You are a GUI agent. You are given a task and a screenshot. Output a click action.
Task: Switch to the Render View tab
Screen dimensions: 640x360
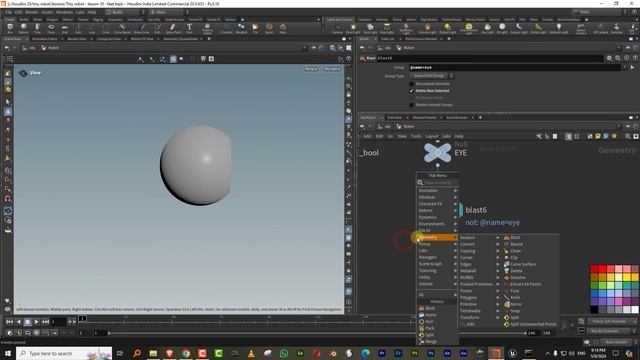(76, 39)
